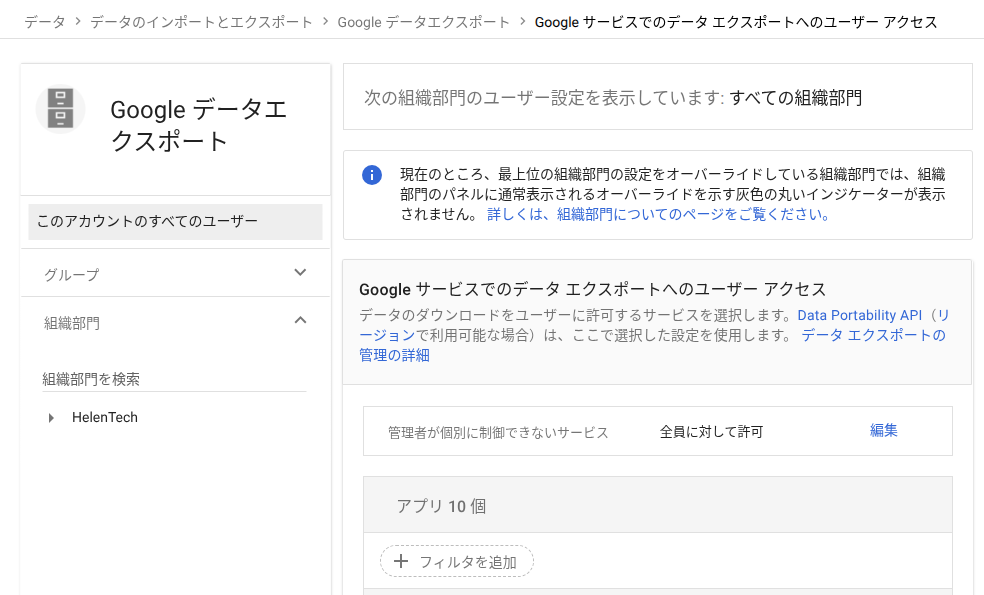The width and height of the screenshot is (984, 595).
Task: Click the アプリ 10 個 table header
Action: pos(441,506)
